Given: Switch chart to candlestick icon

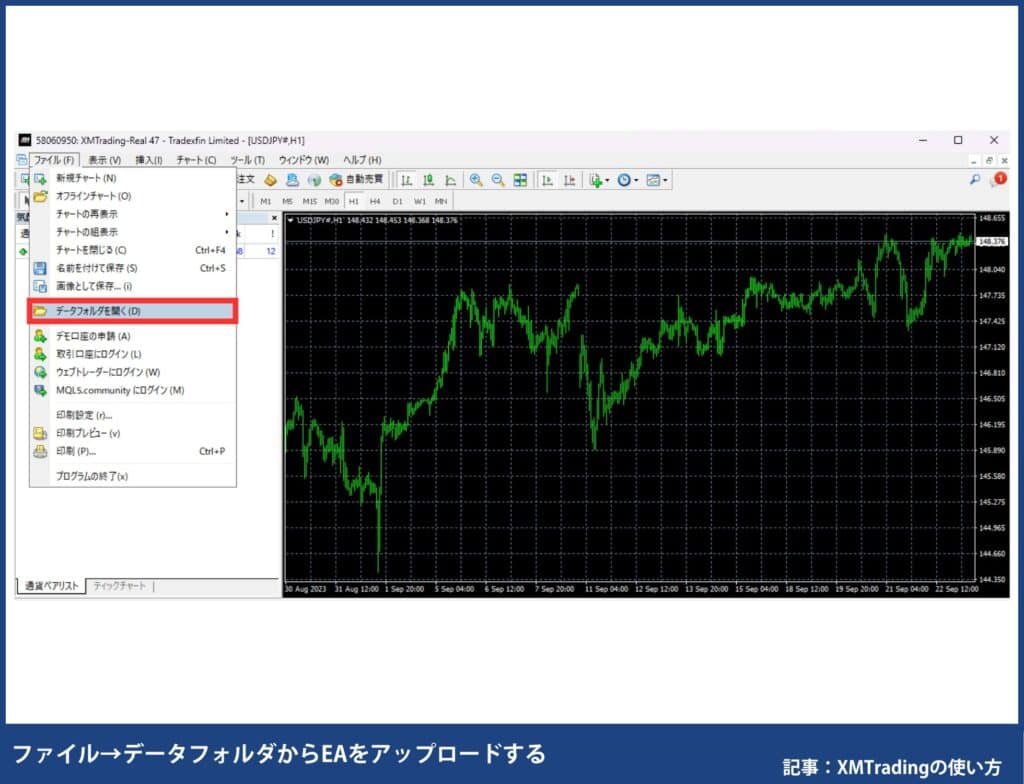Looking at the screenshot, I should 428,180.
